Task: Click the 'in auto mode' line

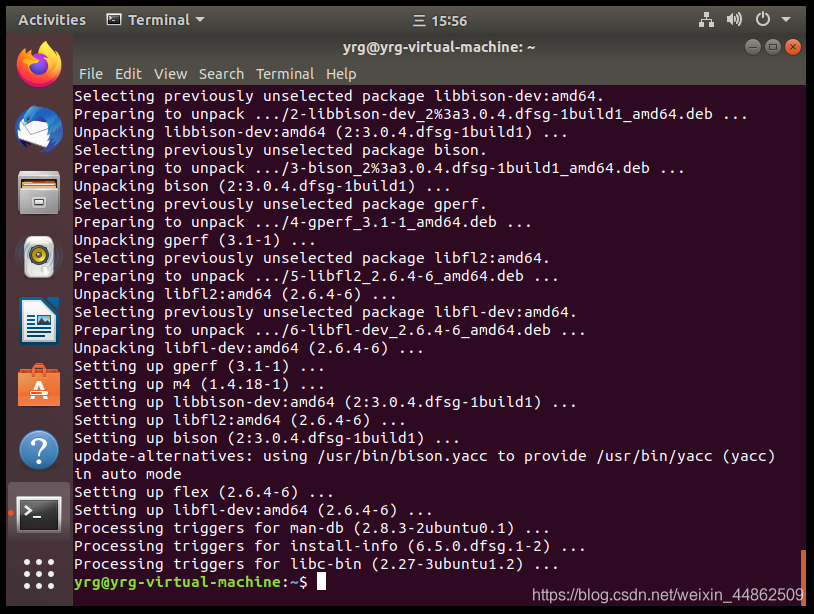Action: pyautogui.click(x=128, y=474)
